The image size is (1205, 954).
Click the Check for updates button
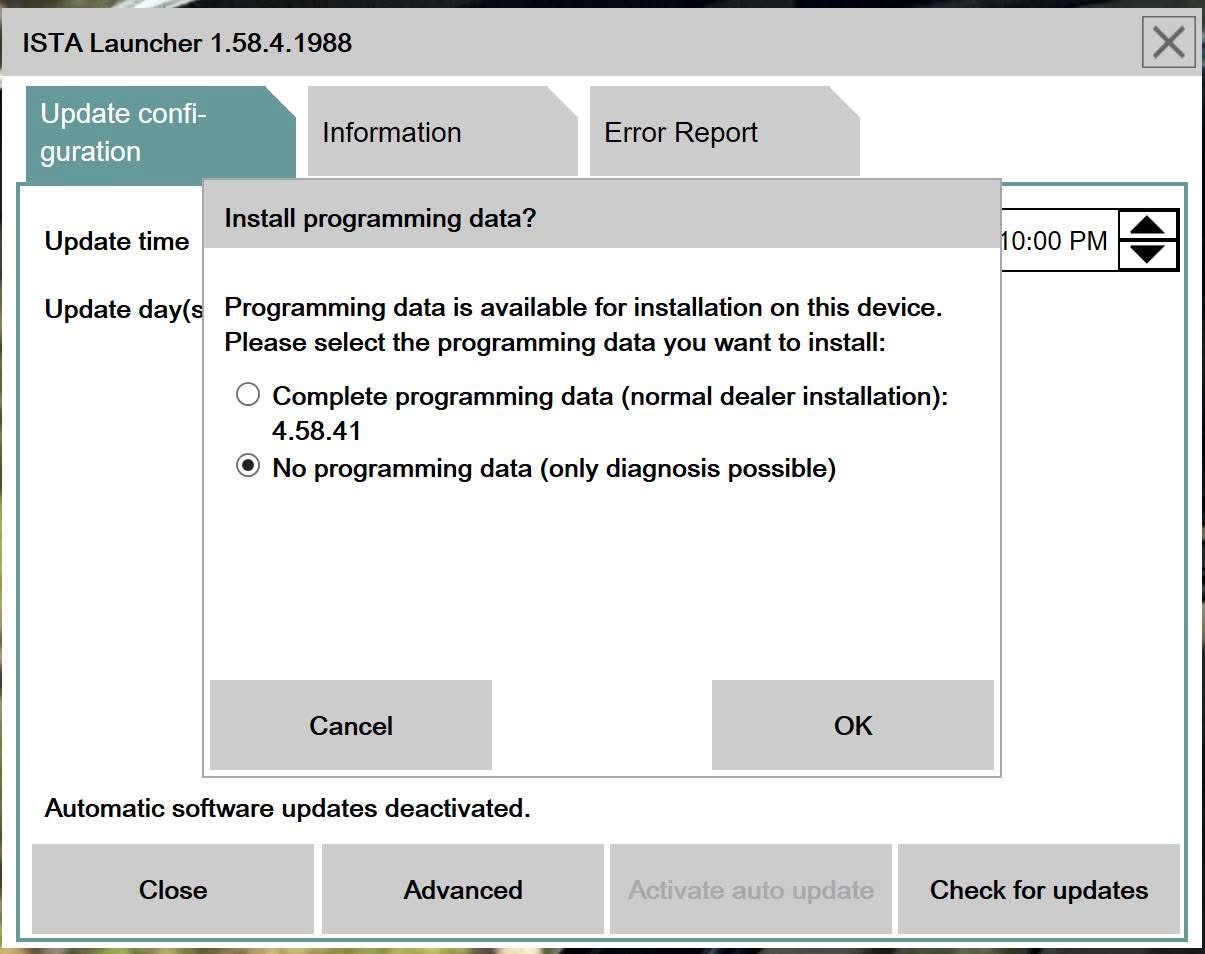[x=1038, y=889]
